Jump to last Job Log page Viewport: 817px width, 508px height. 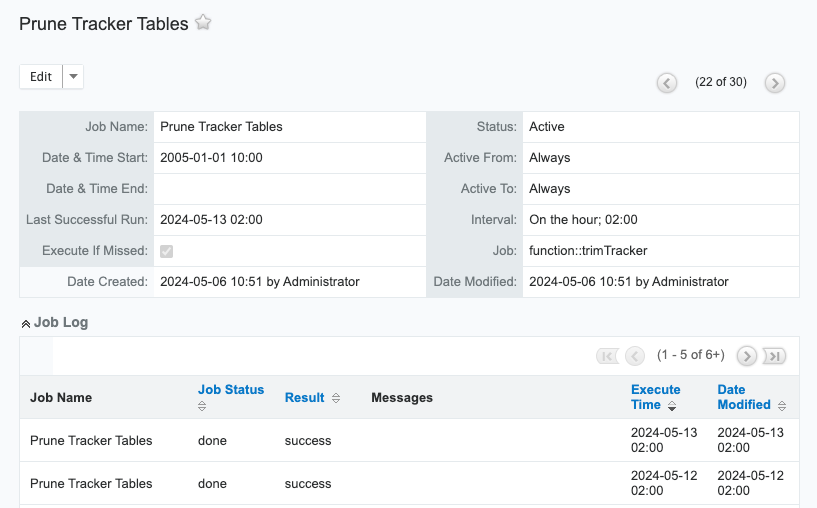pos(774,356)
